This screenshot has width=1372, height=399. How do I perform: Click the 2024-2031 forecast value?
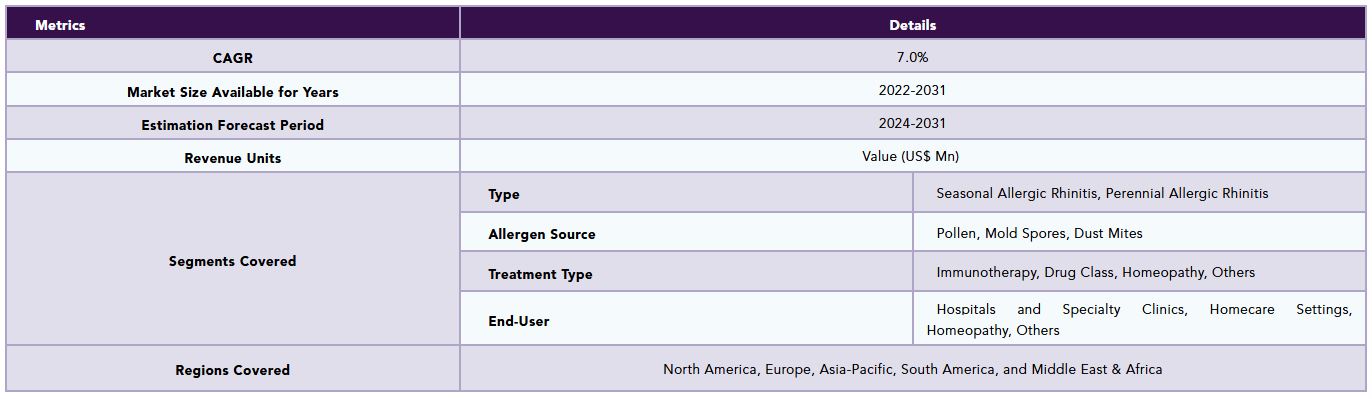(912, 124)
